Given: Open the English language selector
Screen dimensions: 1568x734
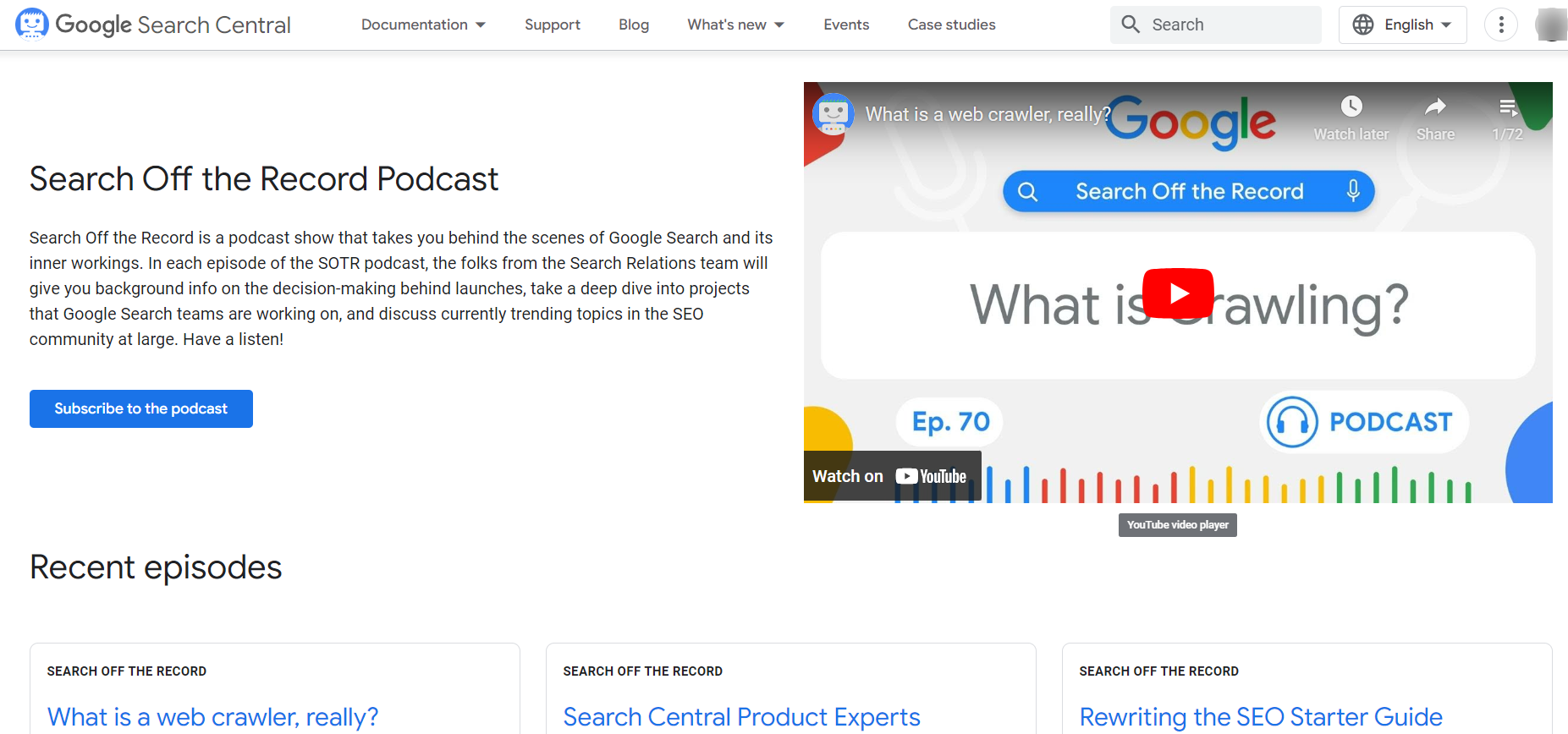Looking at the screenshot, I should [1402, 25].
